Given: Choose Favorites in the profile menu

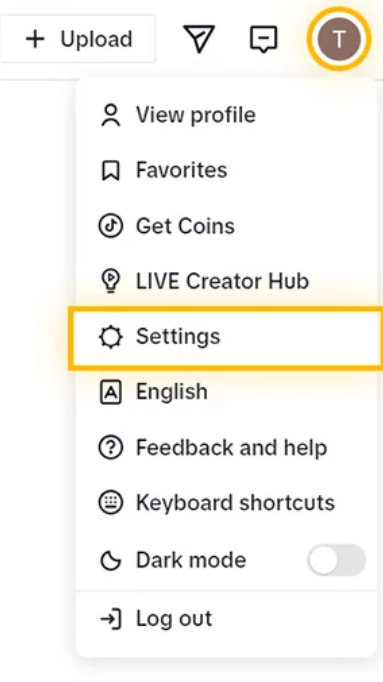Looking at the screenshot, I should click(x=226, y=170).
